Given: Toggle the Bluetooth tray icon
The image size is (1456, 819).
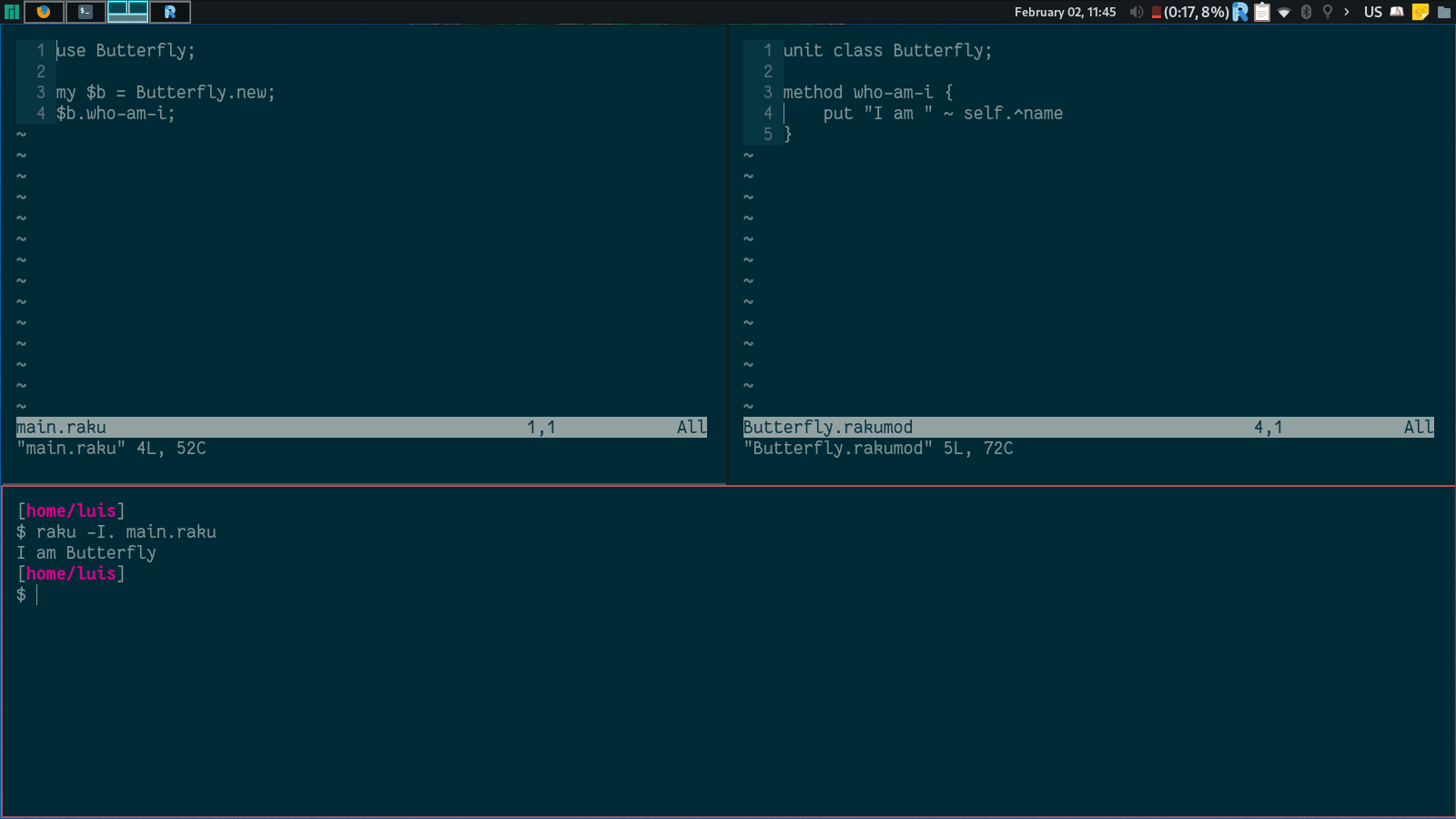Looking at the screenshot, I should [1306, 12].
